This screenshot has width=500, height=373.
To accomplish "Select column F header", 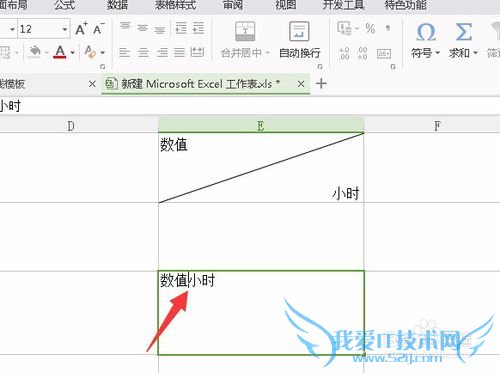I will tap(432, 126).
